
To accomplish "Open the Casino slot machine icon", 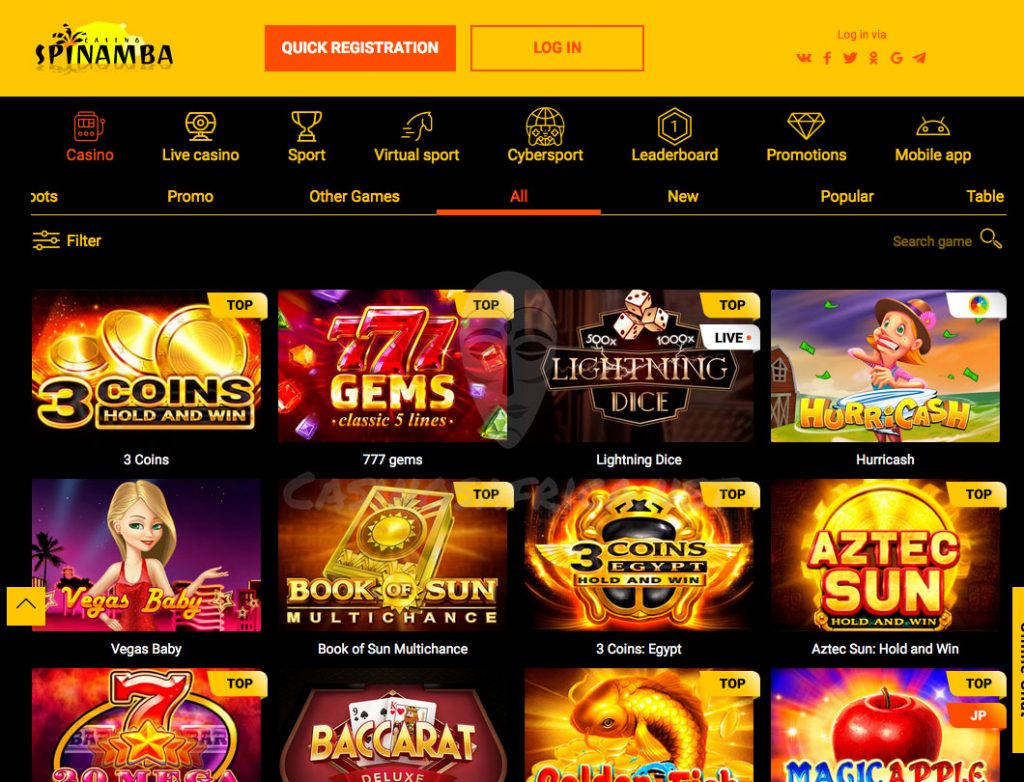I will 89,126.
